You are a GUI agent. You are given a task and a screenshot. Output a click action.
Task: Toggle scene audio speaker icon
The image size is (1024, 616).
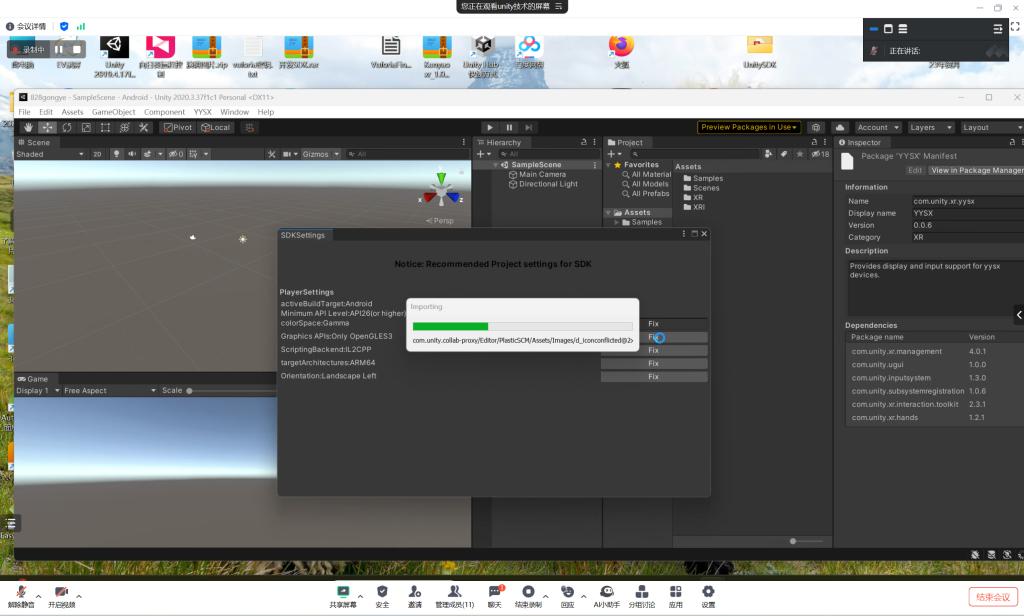(131, 154)
